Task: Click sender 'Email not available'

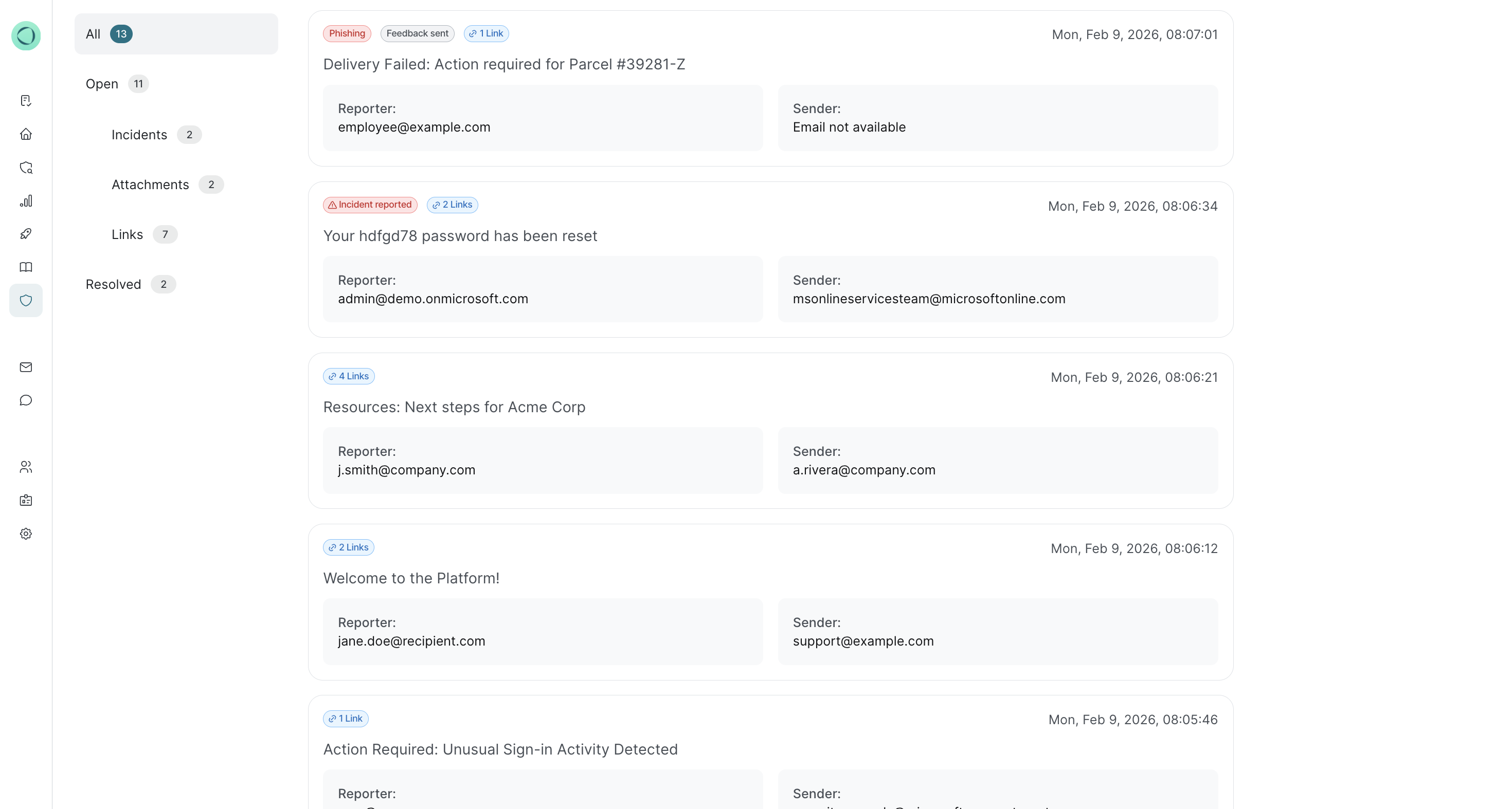Action: tap(849, 127)
